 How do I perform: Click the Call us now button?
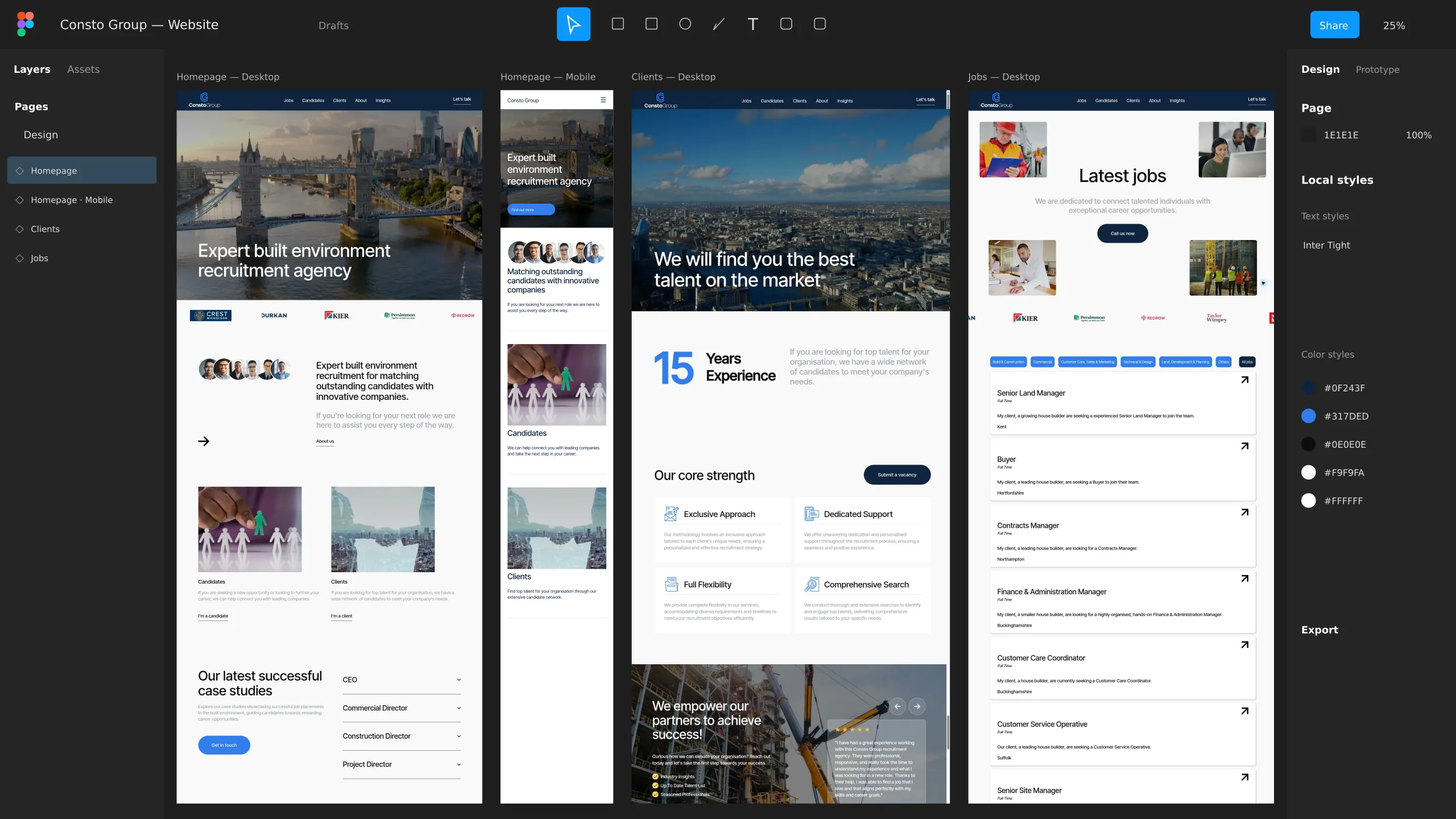coord(1122,233)
